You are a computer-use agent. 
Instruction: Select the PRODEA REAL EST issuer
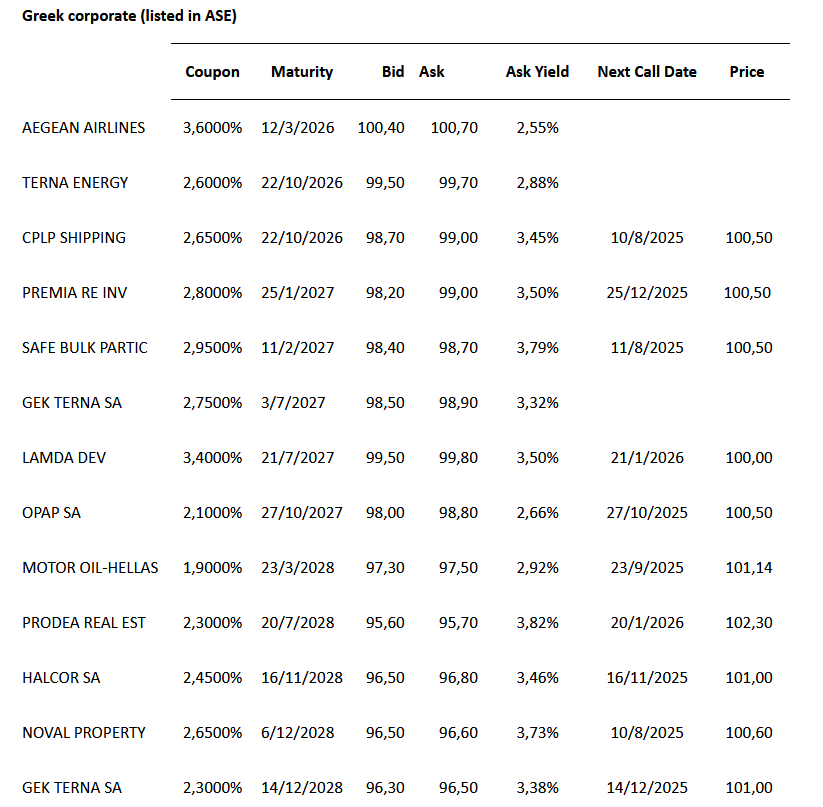pyautogui.click(x=84, y=623)
